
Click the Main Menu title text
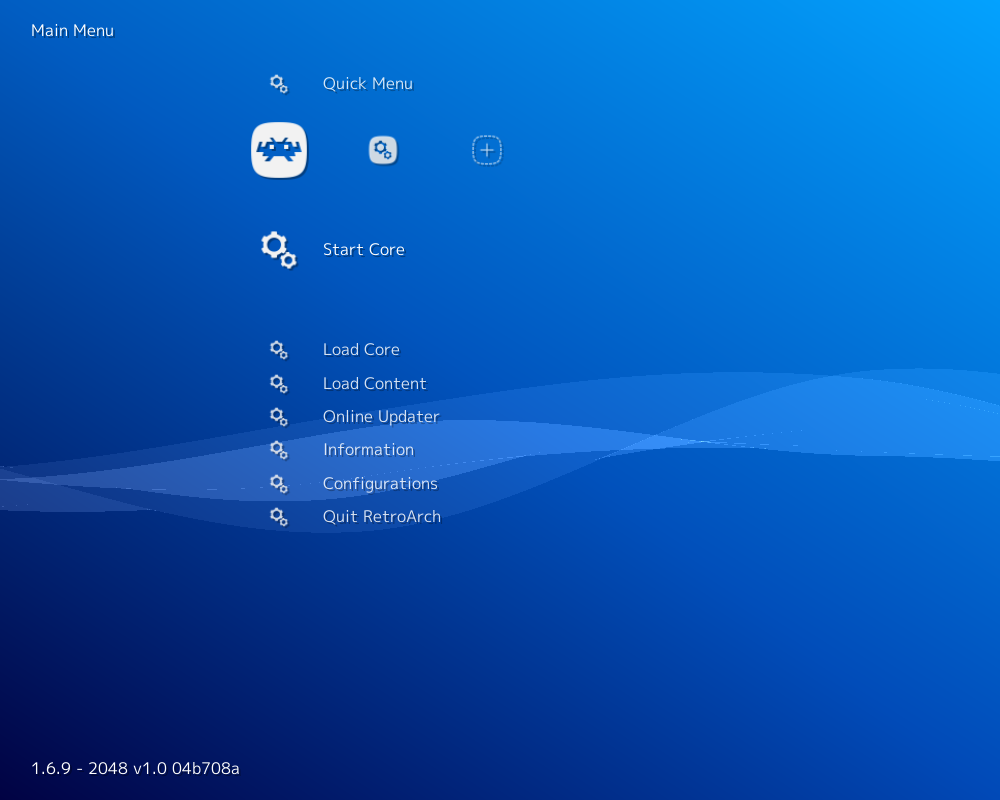click(x=73, y=31)
